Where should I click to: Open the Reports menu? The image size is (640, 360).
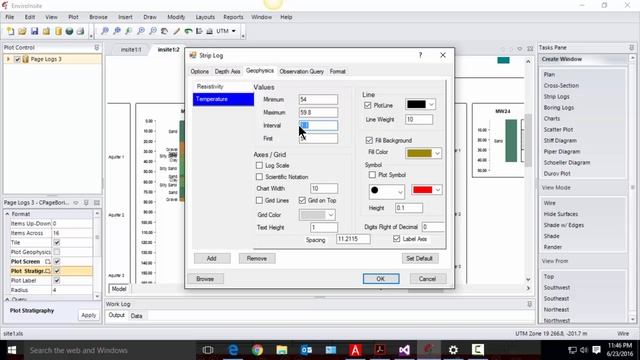pyautogui.click(x=233, y=17)
